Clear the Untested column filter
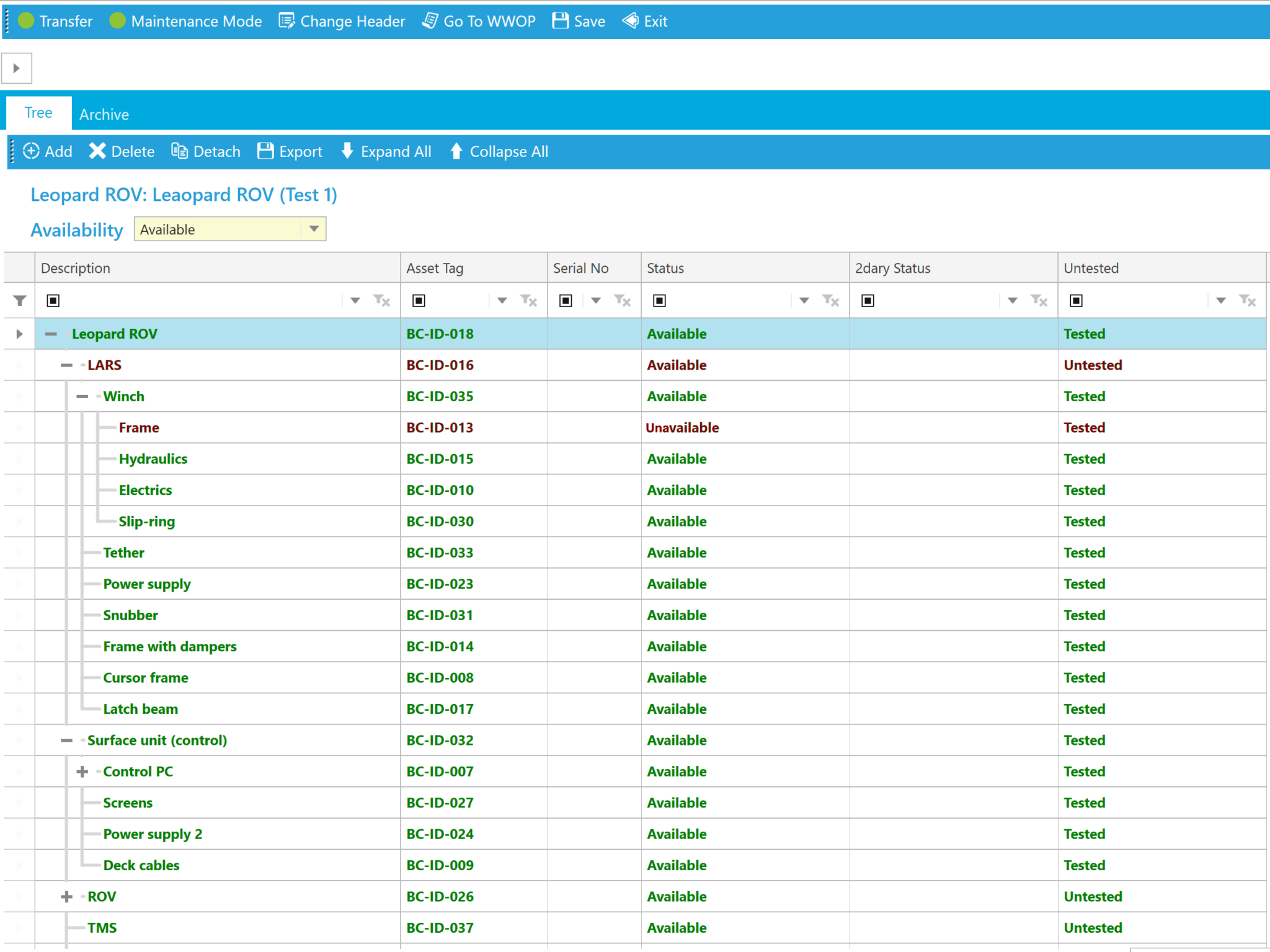The height and width of the screenshot is (952, 1270). [x=1247, y=301]
